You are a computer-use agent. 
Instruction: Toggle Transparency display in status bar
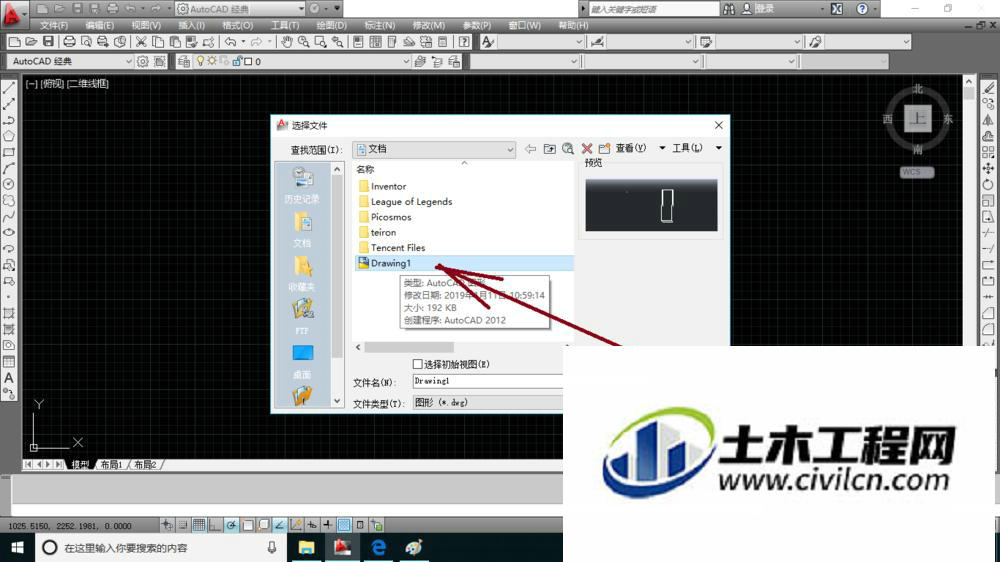(344, 525)
